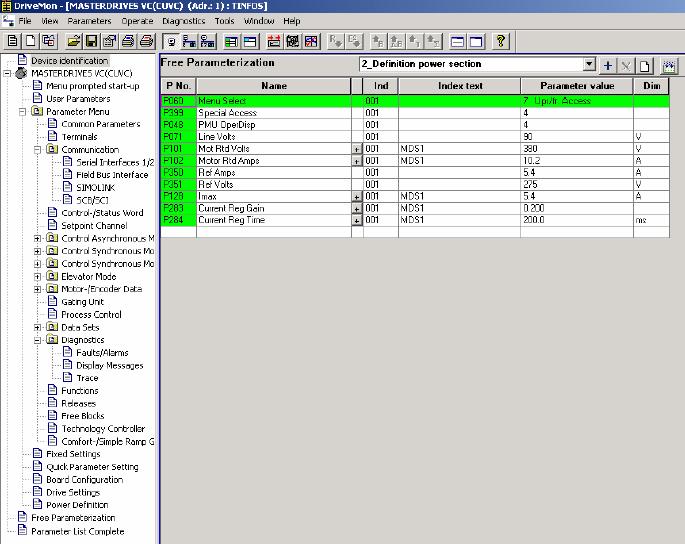Screen dimensions: 685x544
Task: Click the blank new page toolbar icon
Action: coord(31,41)
